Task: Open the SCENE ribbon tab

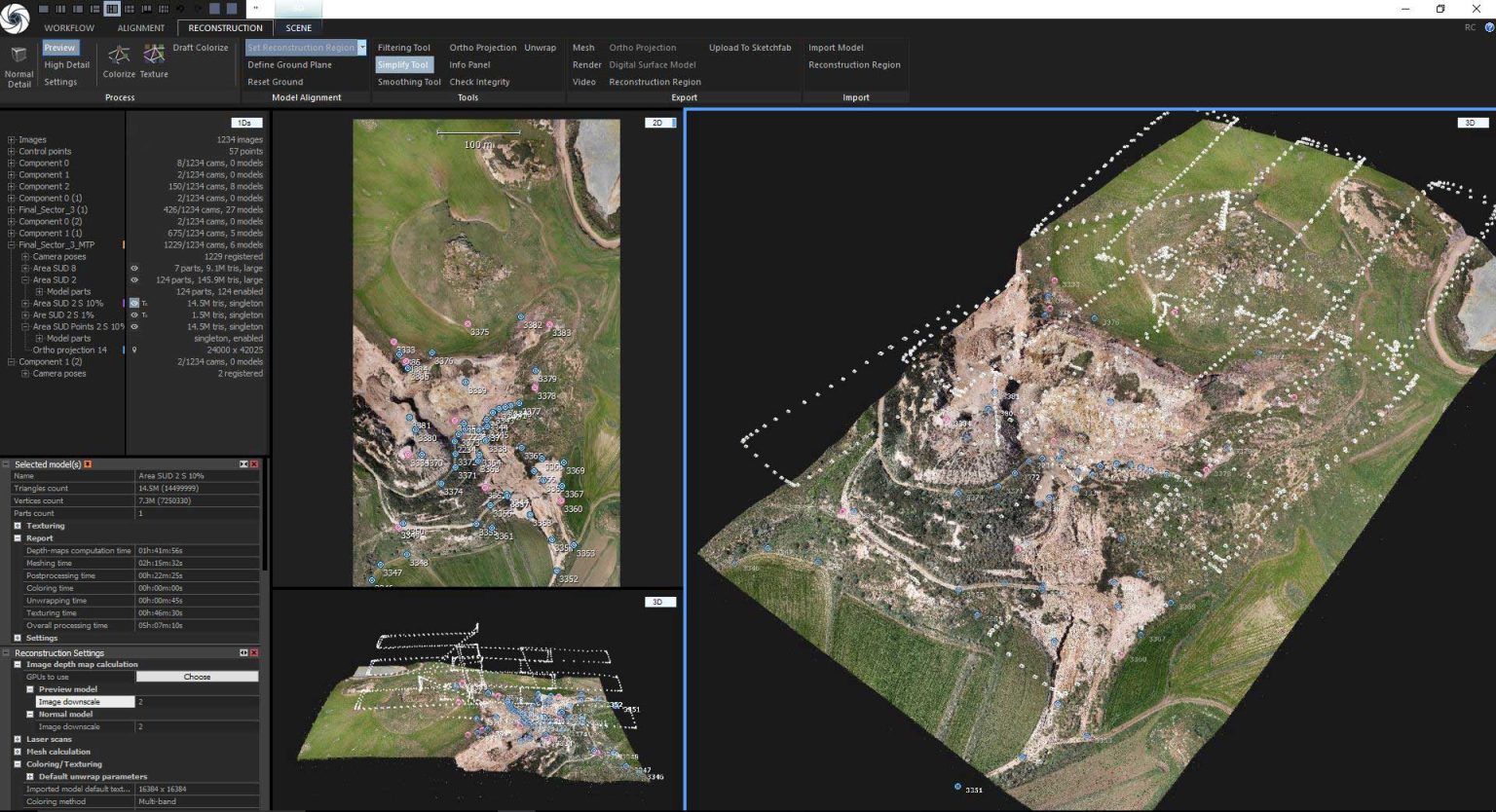Action: coord(299,28)
